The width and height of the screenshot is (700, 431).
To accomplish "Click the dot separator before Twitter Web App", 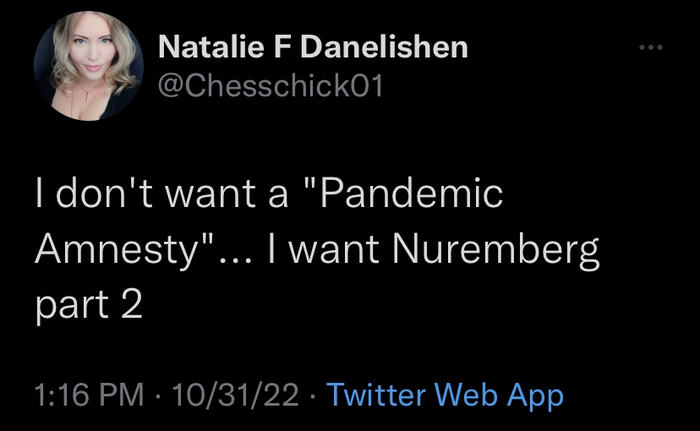I will click(x=312, y=396).
